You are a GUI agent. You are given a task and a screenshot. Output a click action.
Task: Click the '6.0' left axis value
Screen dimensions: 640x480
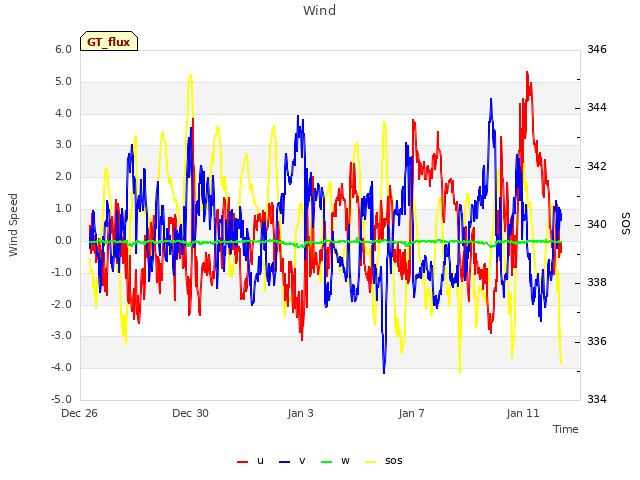coord(63,49)
